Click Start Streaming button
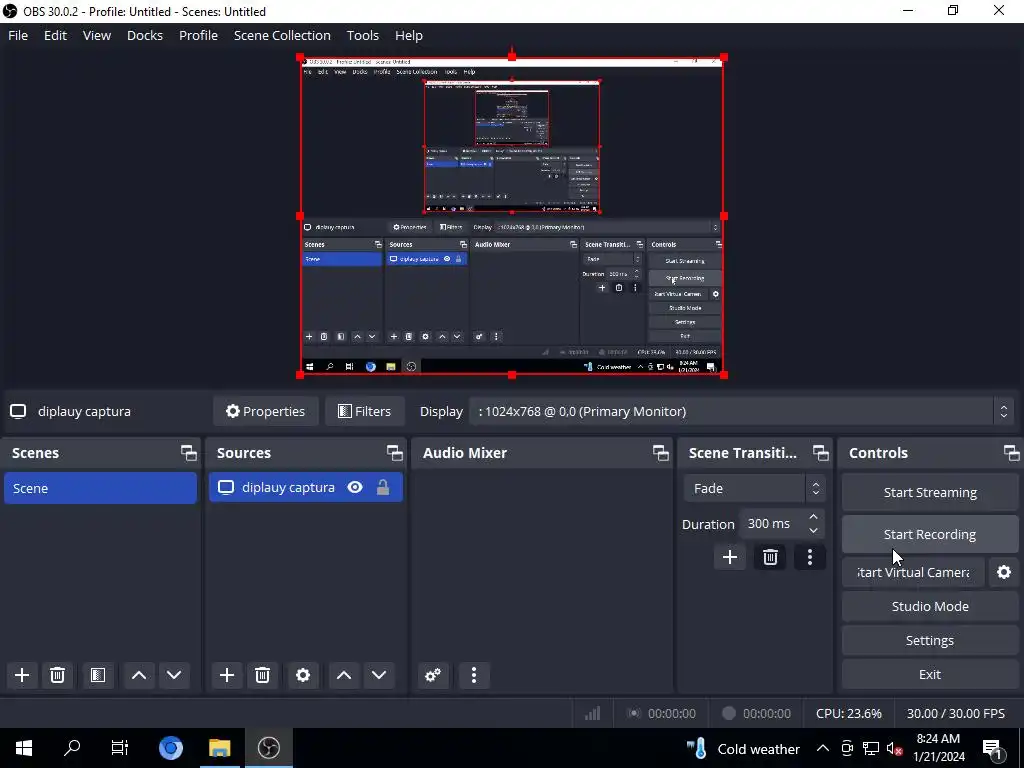The width and height of the screenshot is (1024, 768). [930, 492]
